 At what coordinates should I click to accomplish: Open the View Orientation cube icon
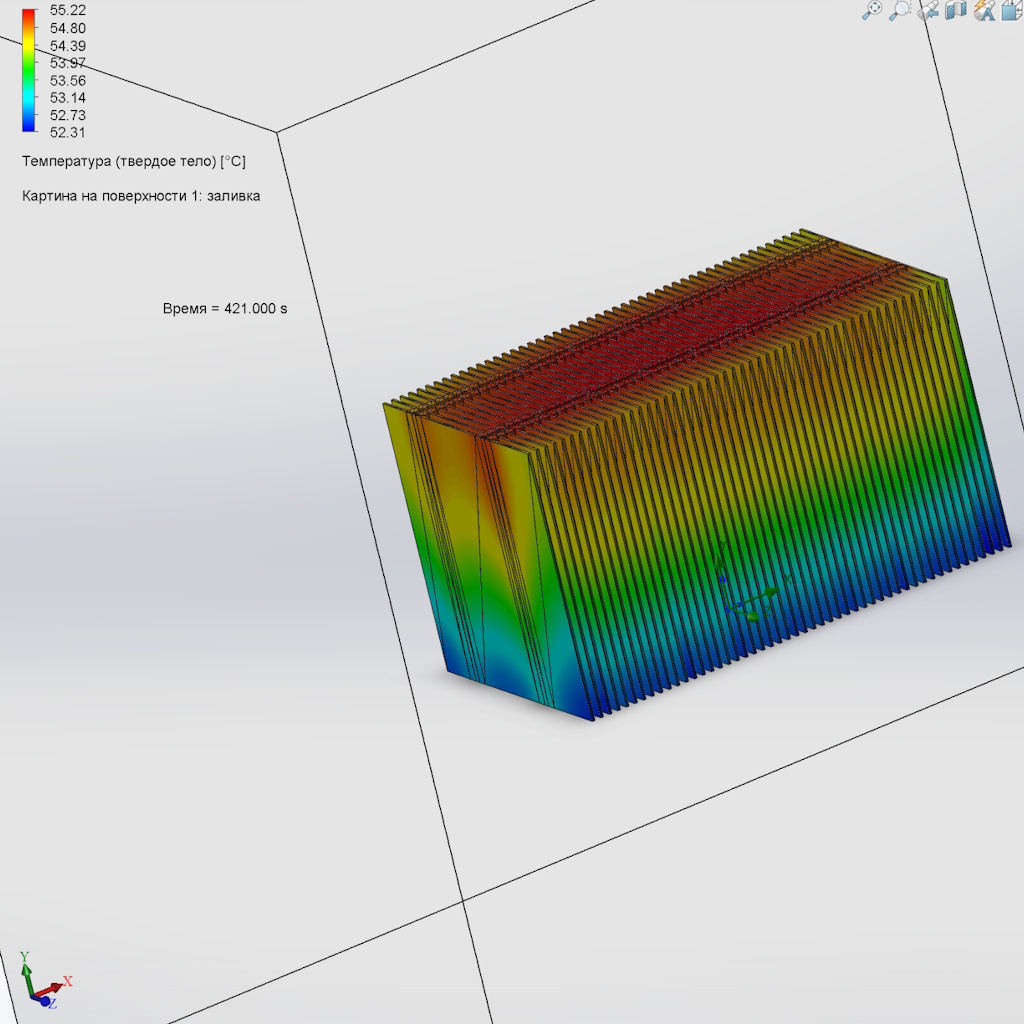pos(1011,10)
